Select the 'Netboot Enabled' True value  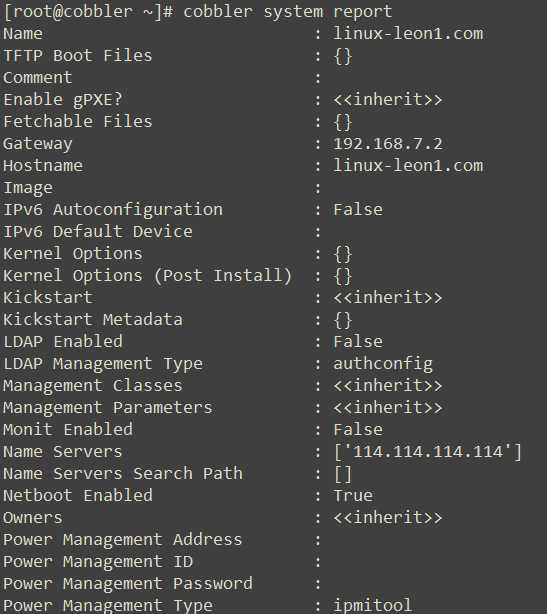[353, 495]
